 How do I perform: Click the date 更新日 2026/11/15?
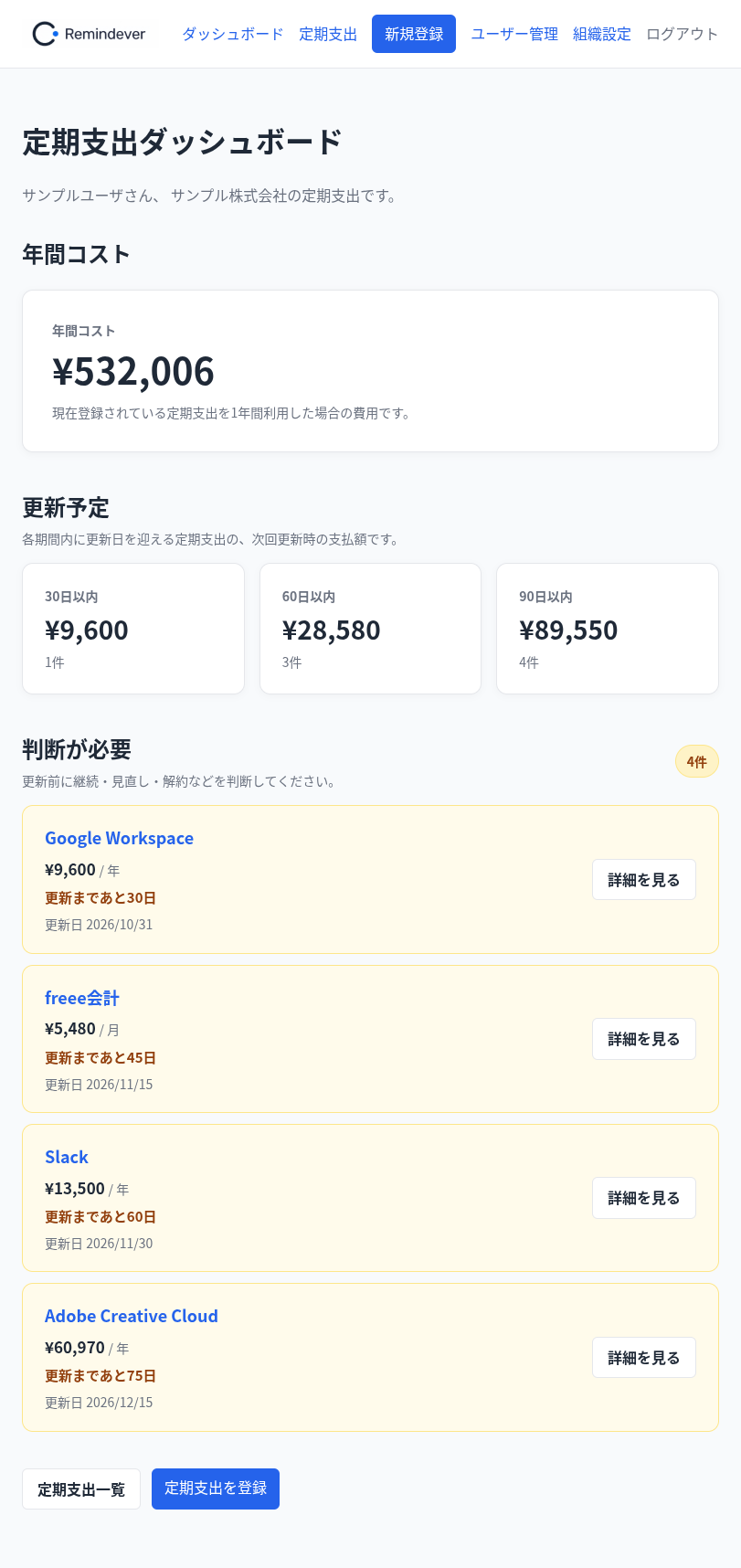tap(99, 1085)
